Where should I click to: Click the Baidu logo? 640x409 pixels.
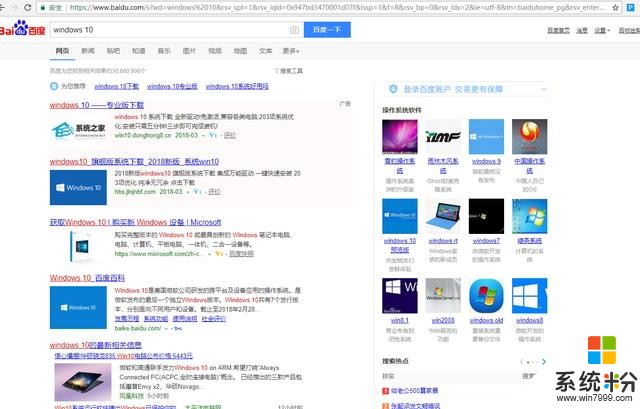22,29
